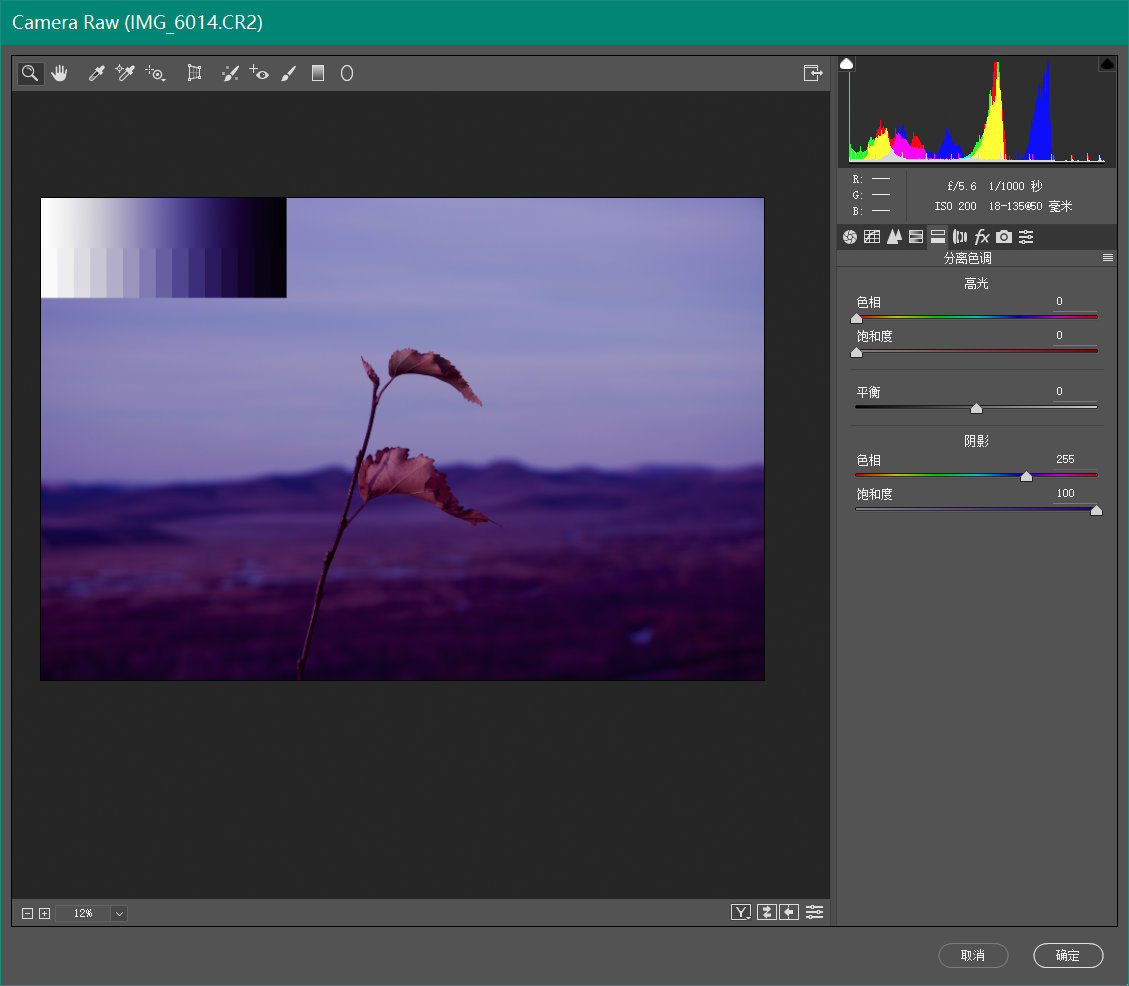Choose the Radial Filter tool

(346, 73)
